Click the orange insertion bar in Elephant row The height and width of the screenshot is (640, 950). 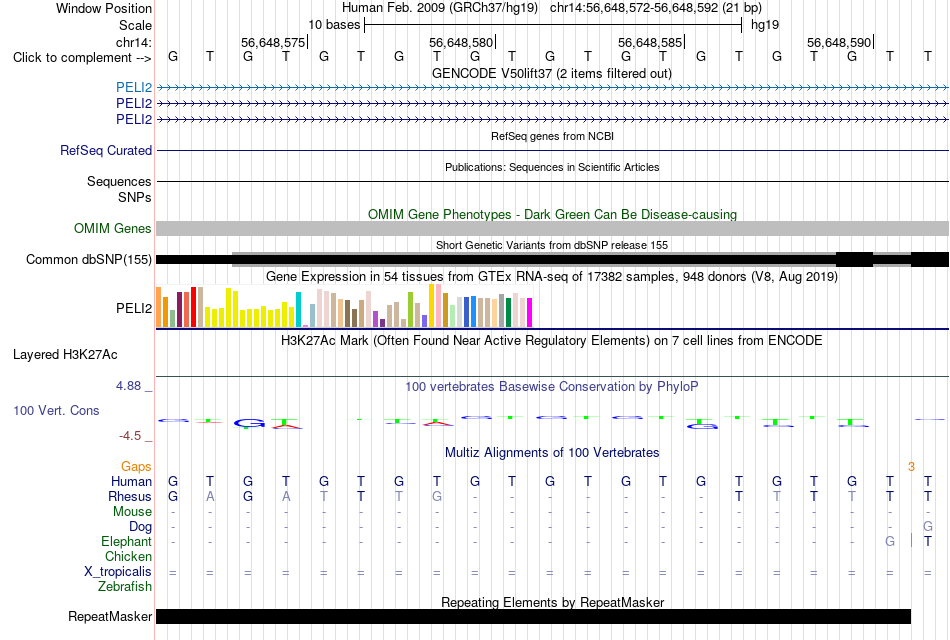coord(911,541)
